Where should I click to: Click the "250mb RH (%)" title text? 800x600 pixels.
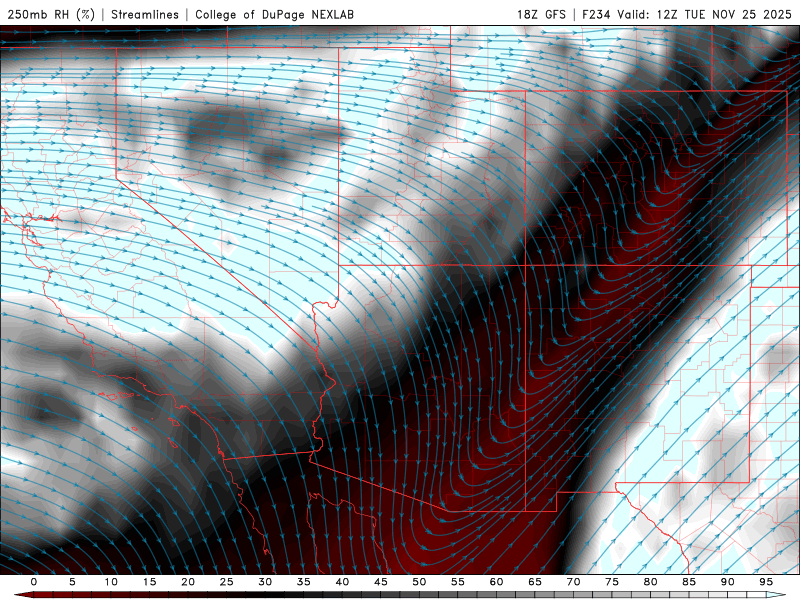tap(51, 14)
